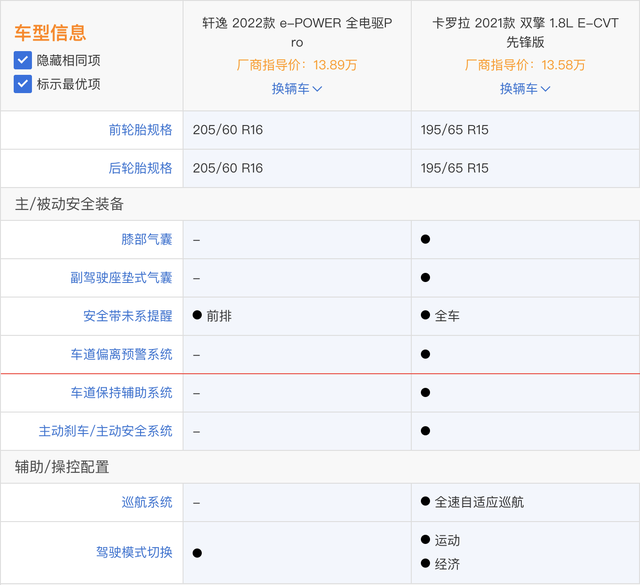Uncheck the 隐藏相同项 checkbox
The height and width of the screenshot is (585, 640).
tap(23, 60)
